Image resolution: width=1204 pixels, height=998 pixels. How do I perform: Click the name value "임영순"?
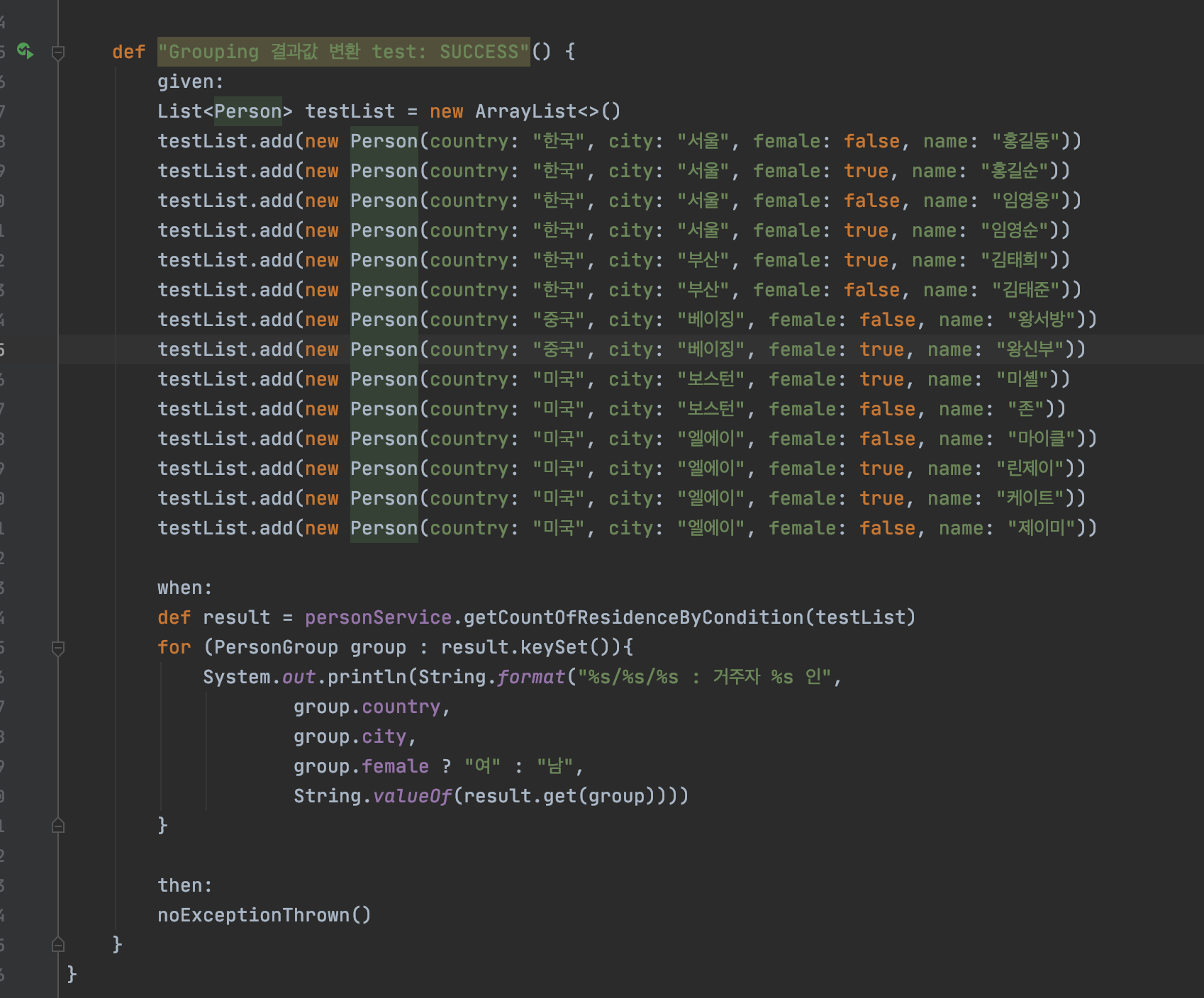pos(1015,230)
